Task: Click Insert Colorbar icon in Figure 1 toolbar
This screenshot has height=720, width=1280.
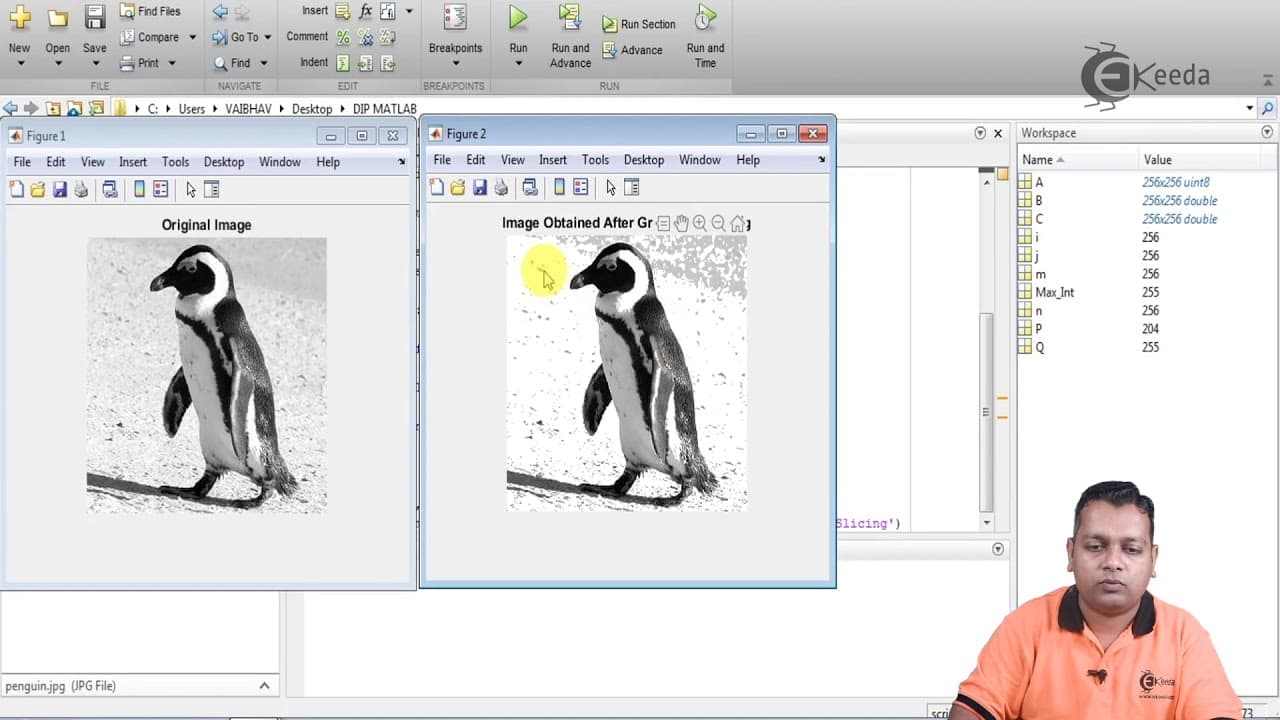Action: coord(139,189)
